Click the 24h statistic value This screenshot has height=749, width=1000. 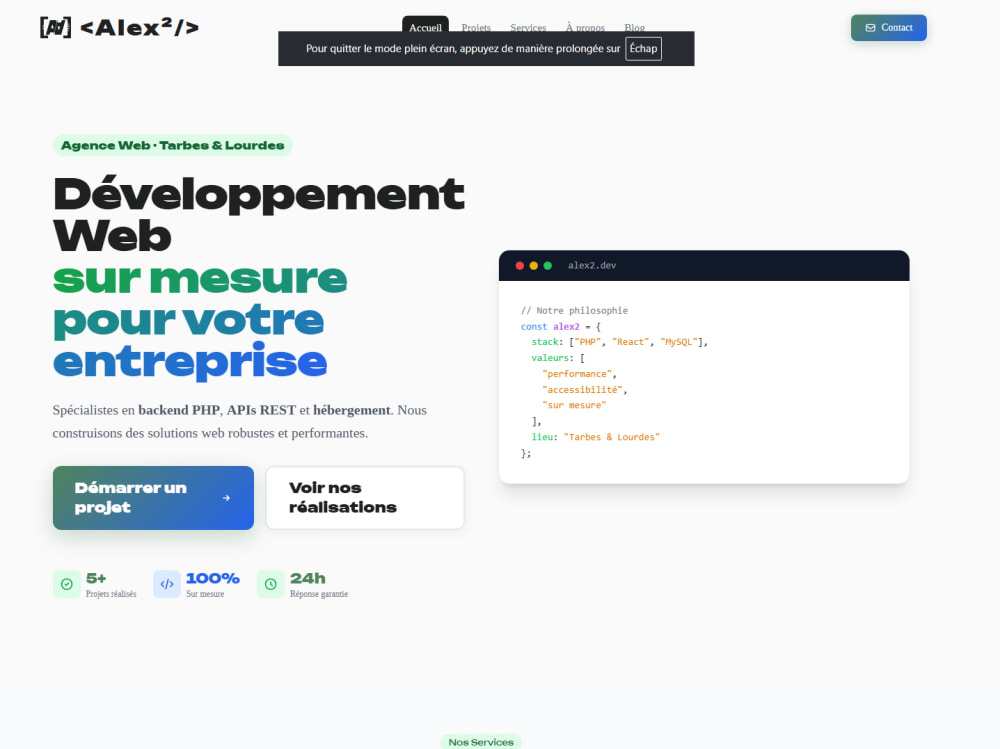(x=307, y=578)
